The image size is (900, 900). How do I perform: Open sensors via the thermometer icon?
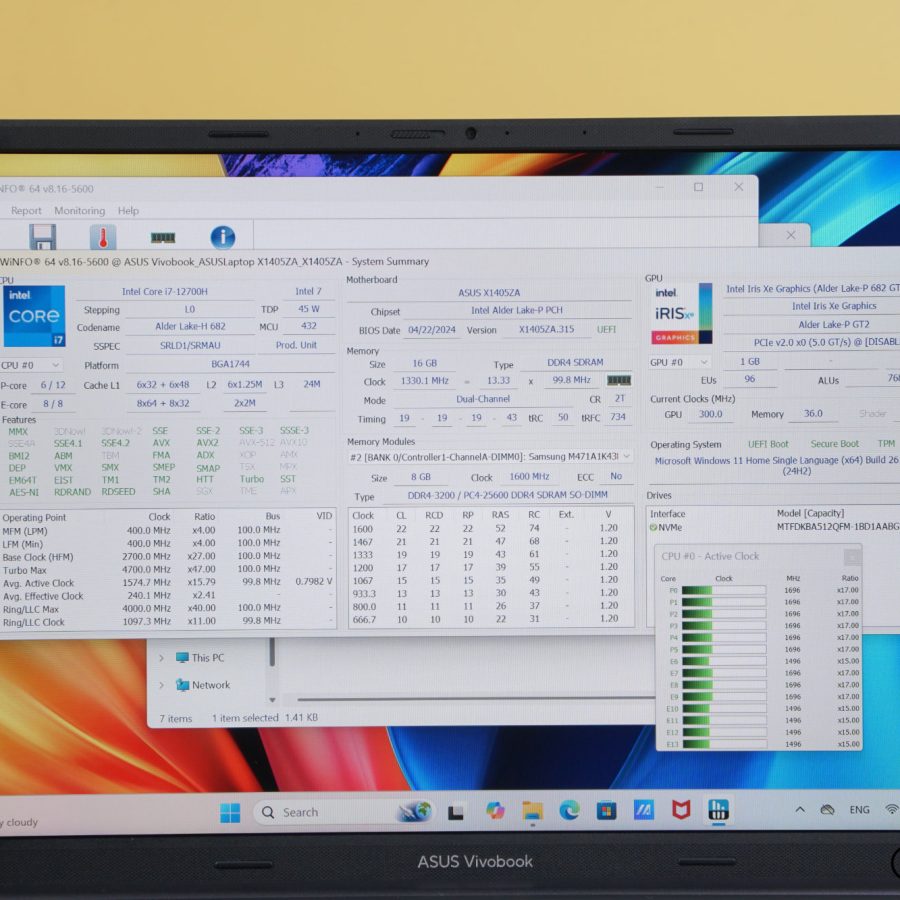click(103, 236)
